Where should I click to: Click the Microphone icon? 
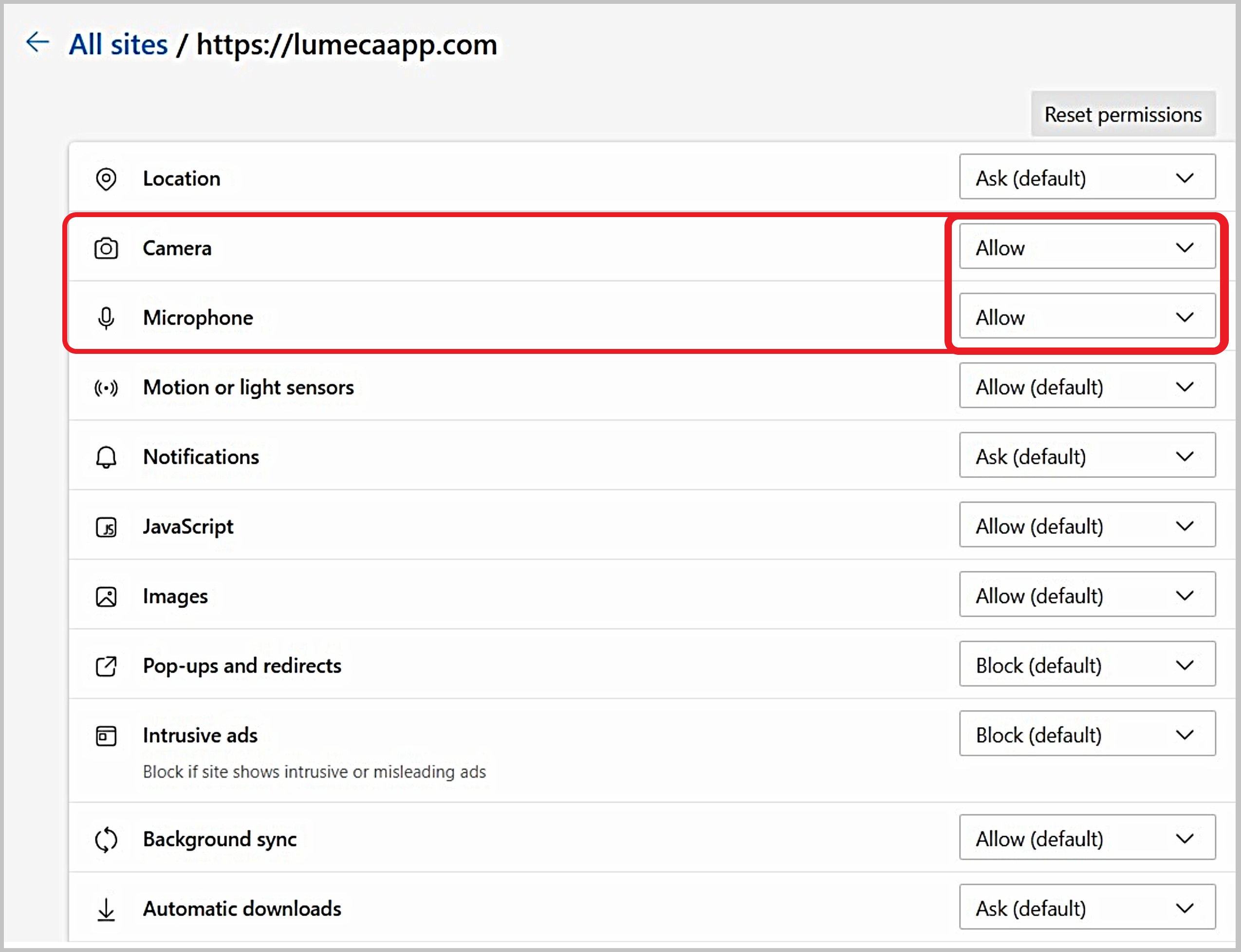(107, 317)
